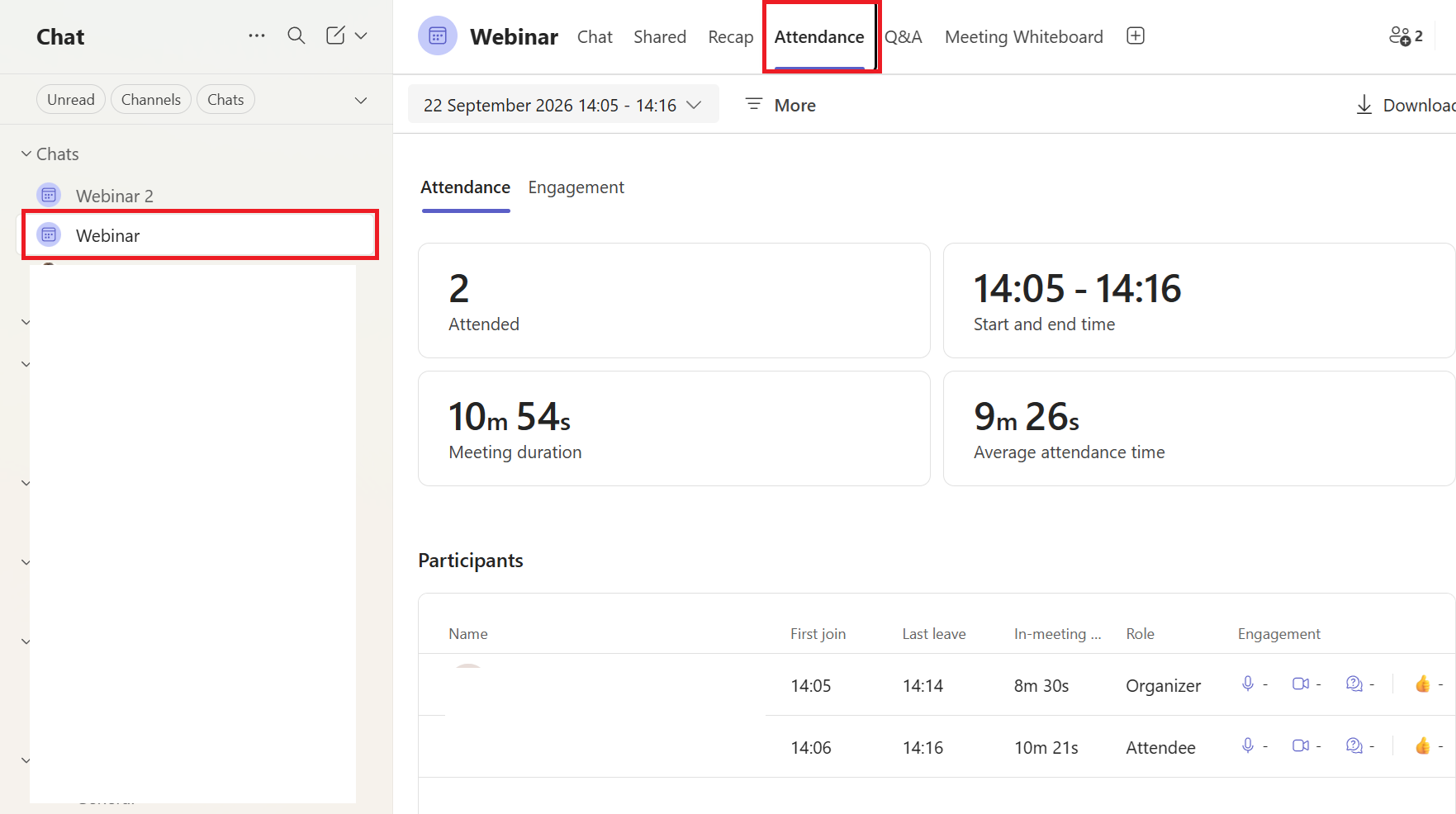Open the Shared tab
This screenshot has height=814, width=1456.
[x=660, y=37]
